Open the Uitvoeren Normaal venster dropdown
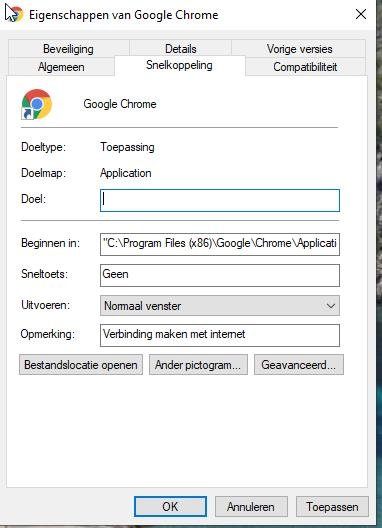This screenshot has width=382, height=528. click(x=220, y=305)
